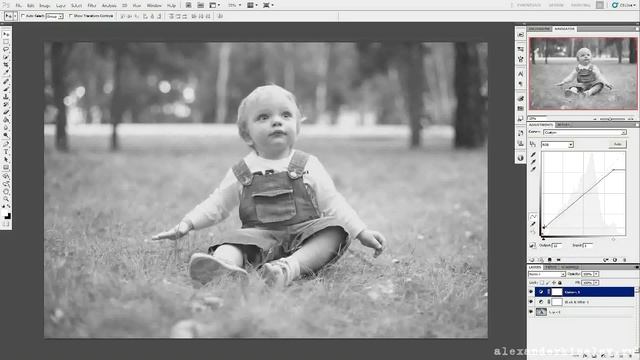
Task: Toggle adjustment layer visibility eye in Adjustments panel
Action: pos(559,260)
